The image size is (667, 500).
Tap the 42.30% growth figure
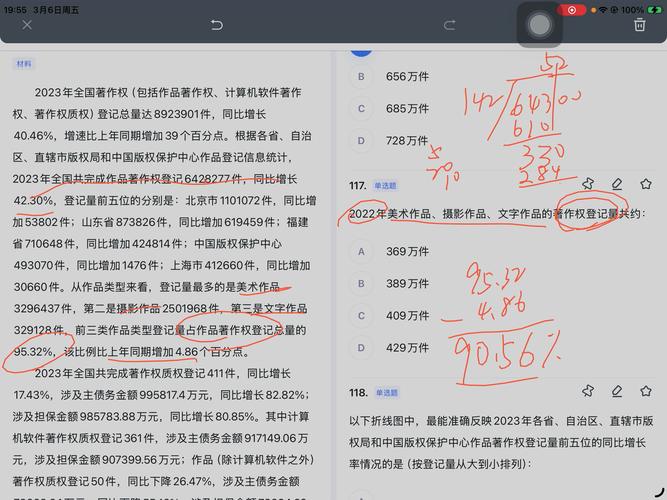pos(33,200)
